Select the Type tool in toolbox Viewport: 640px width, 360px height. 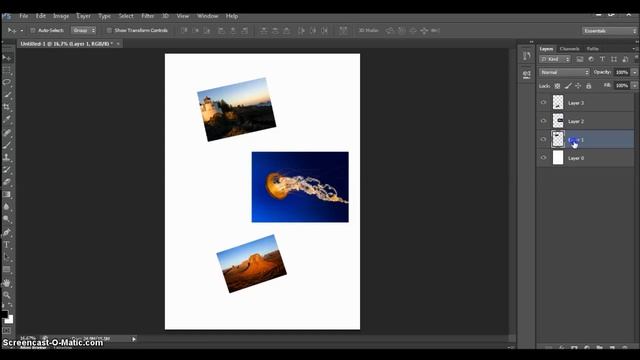pos(7,245)
